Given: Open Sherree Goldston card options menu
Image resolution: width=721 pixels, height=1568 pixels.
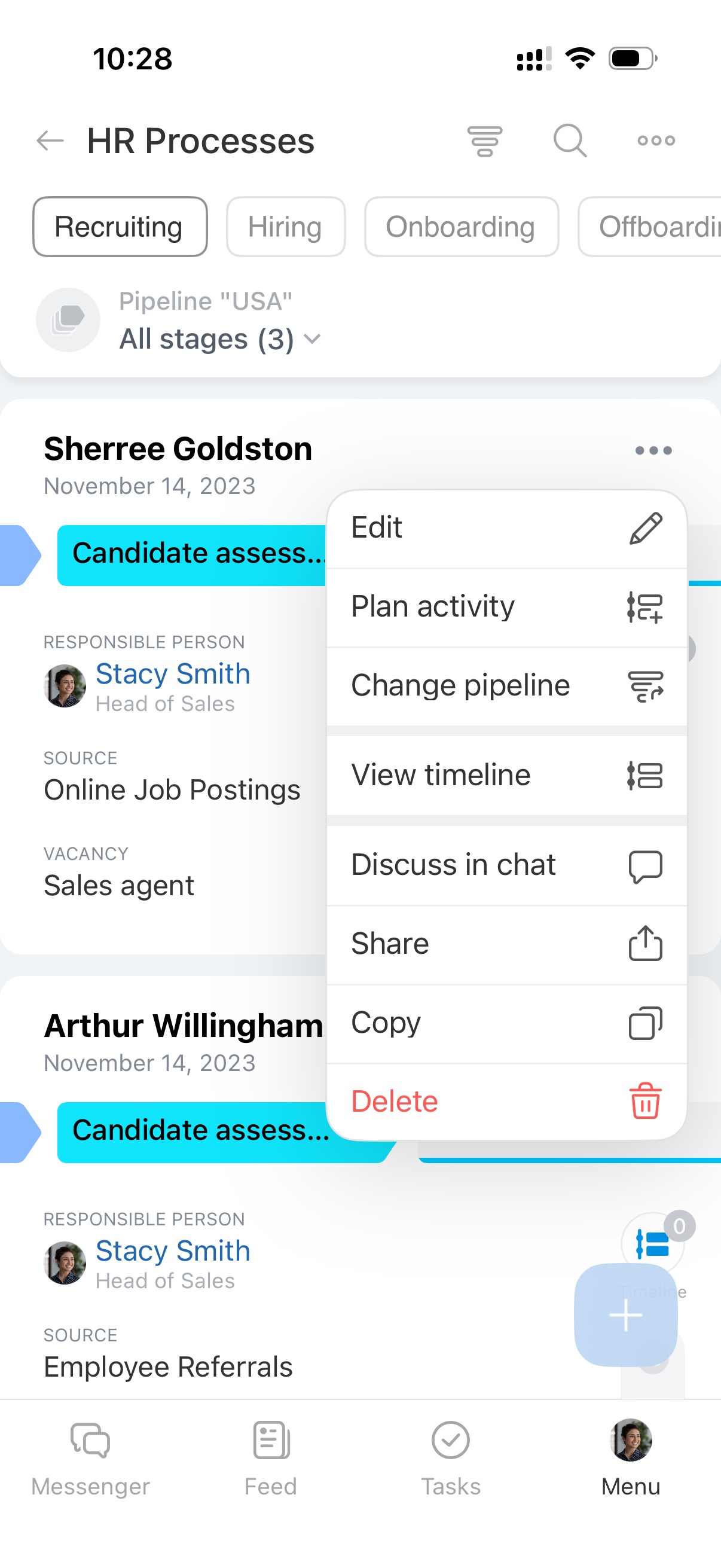Looking at the screenshot, I should point(653,451).
